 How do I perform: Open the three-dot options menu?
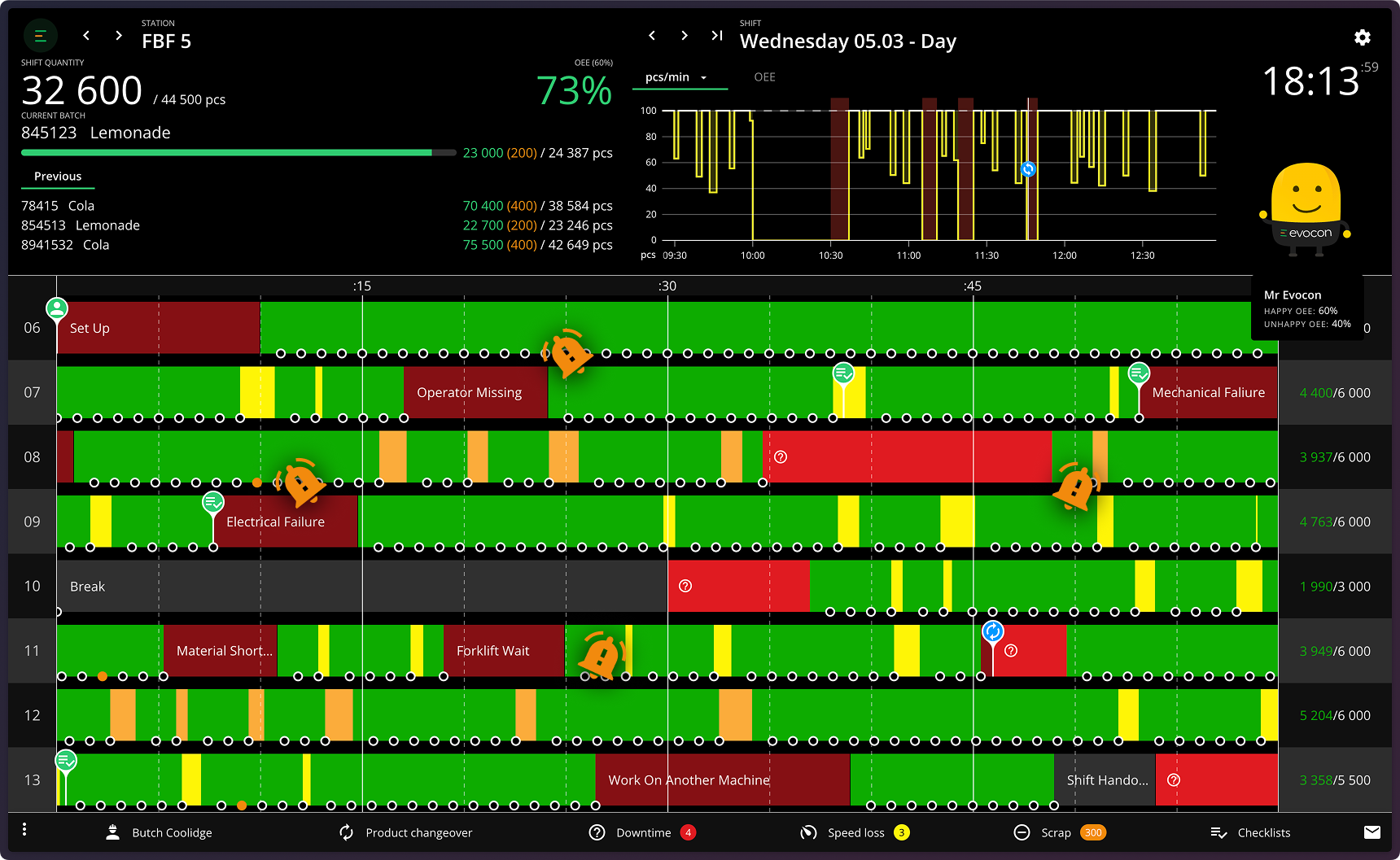coord(24,829)
